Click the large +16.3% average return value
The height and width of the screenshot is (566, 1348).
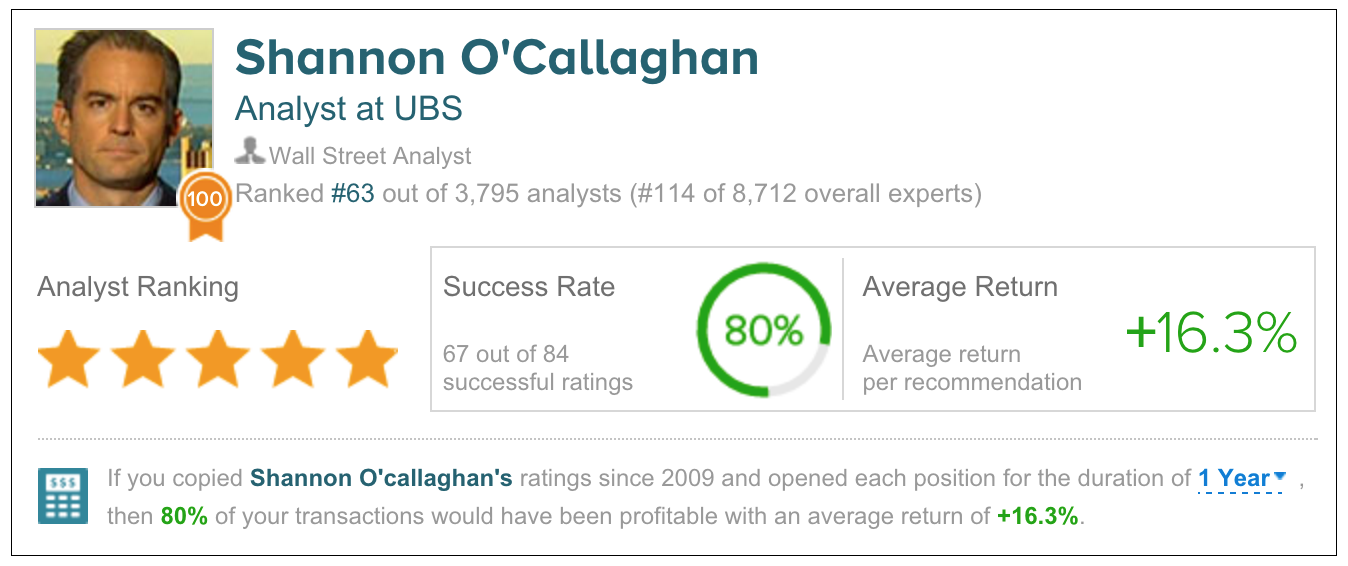click(x=1211, y=333)
